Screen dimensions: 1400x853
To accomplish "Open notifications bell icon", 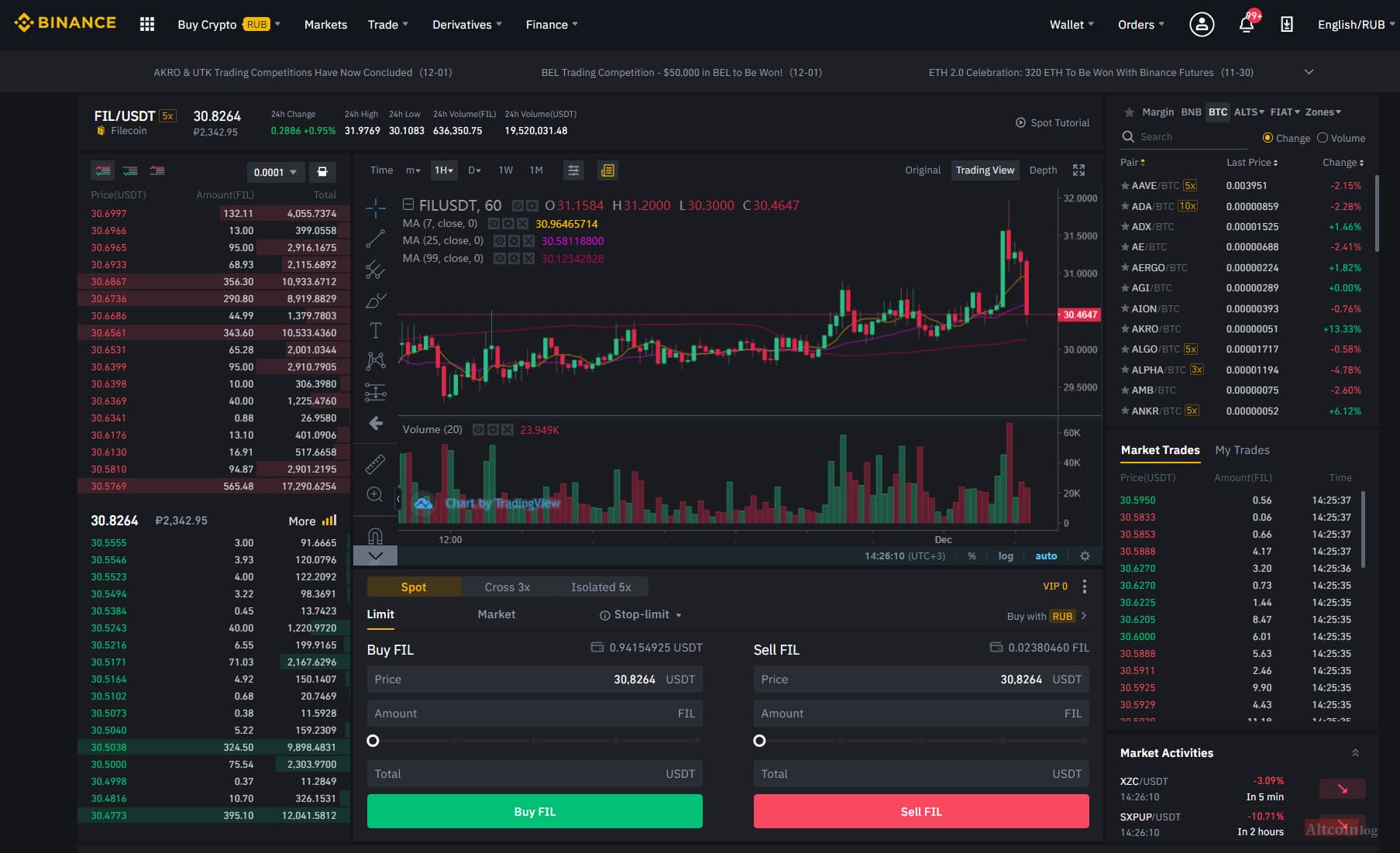I will click(1247, 24).
